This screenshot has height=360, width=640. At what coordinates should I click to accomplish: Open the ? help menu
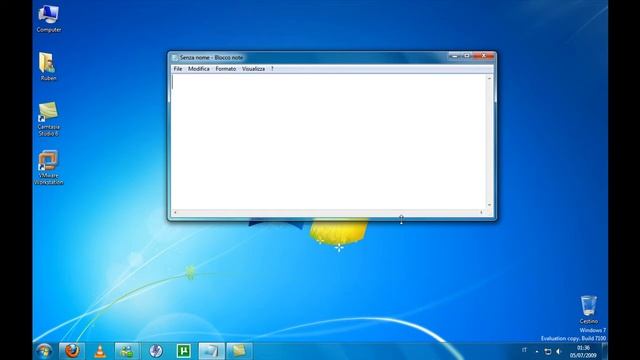(272, 69)
